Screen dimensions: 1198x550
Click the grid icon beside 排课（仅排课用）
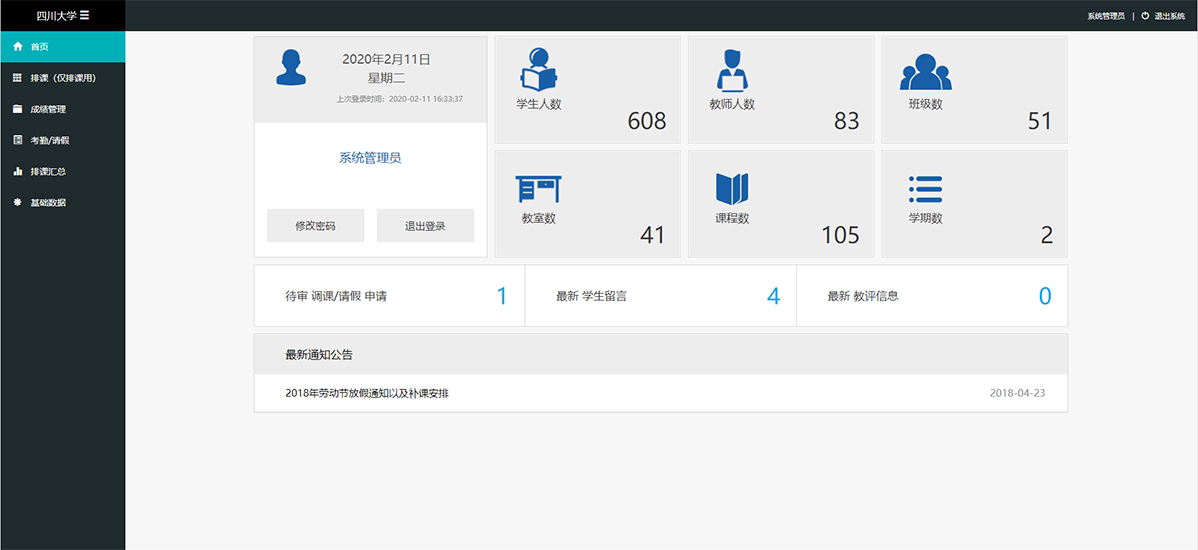[18, 78]
